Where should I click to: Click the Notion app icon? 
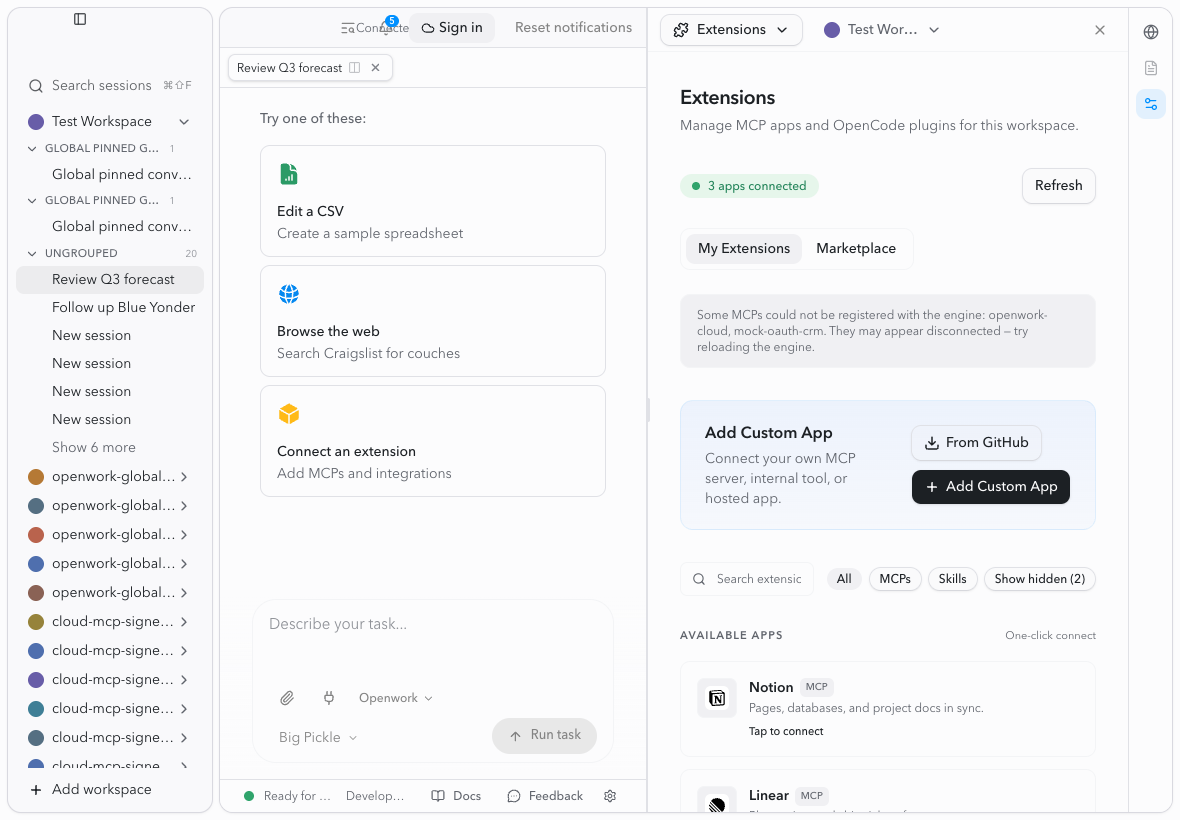click(x=717, y=698)
